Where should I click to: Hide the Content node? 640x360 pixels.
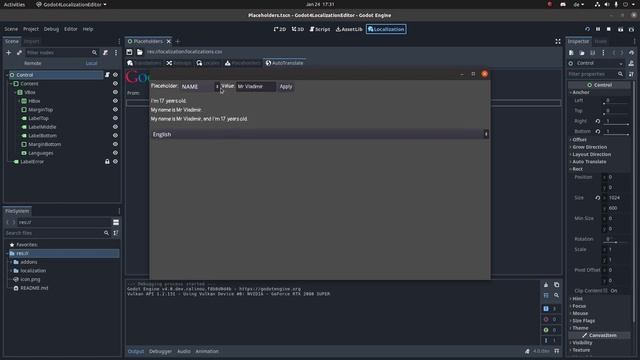click(116, 83)
